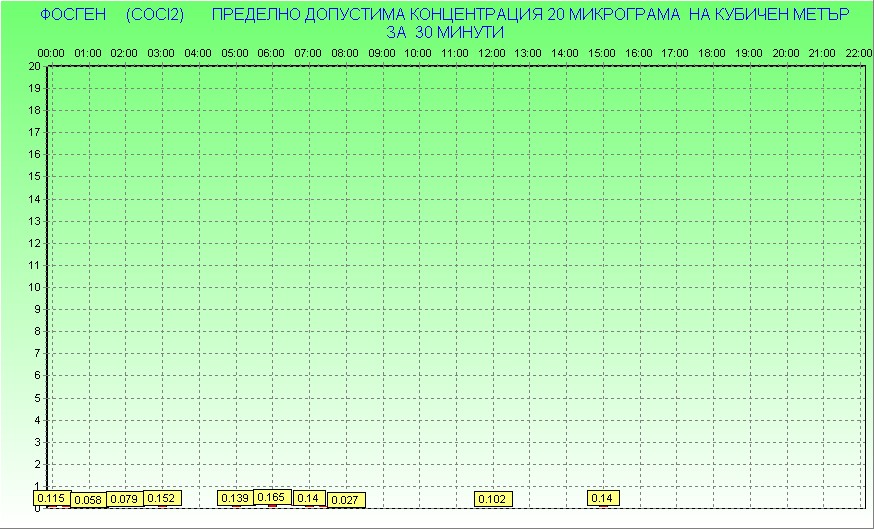Click the vertical axis value 2
Image resolution: width=874 pixels, height=529 pixels.
click(37, 464)
